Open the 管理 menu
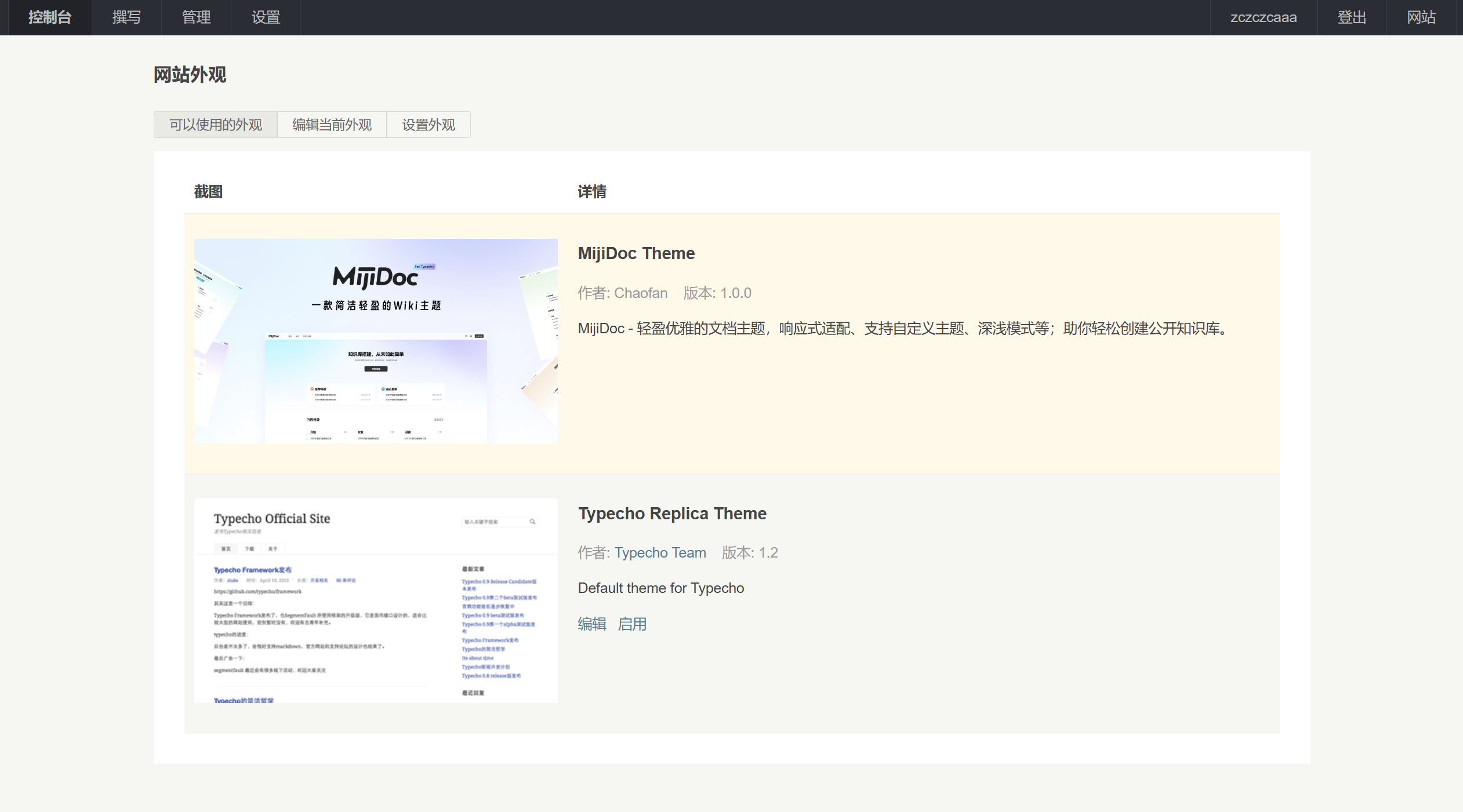 196,17
